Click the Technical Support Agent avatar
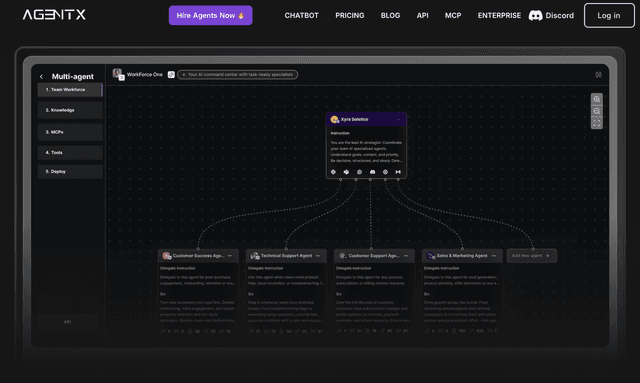The width and height of the screenshot is (640, 383). click(x=255, y=256)
